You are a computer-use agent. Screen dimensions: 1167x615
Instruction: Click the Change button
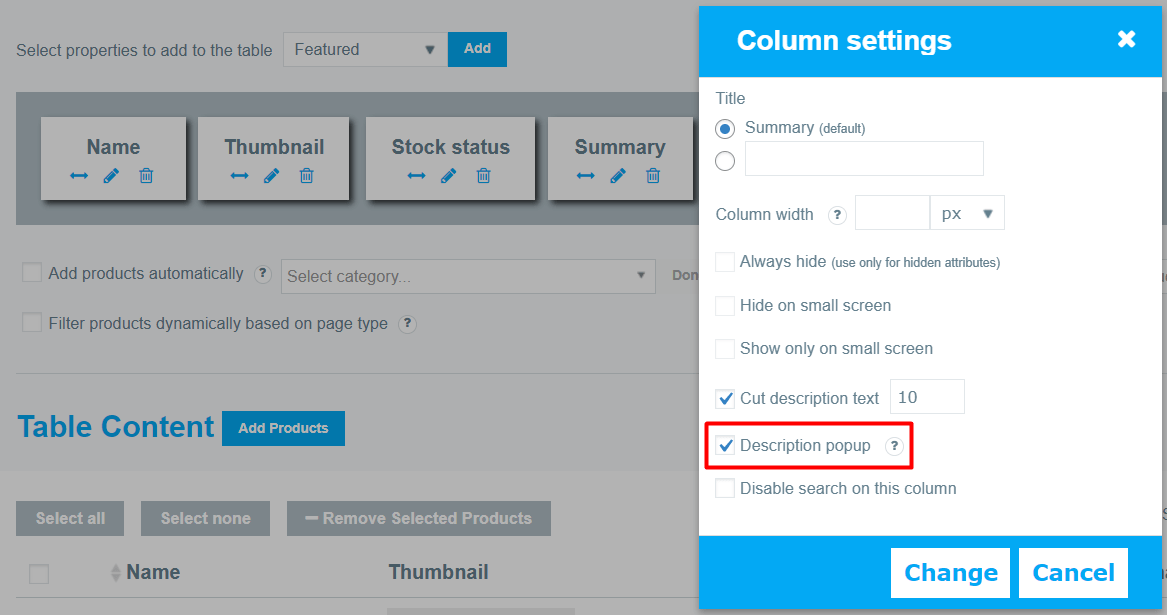pyautogui.click(x=950, y=573)
